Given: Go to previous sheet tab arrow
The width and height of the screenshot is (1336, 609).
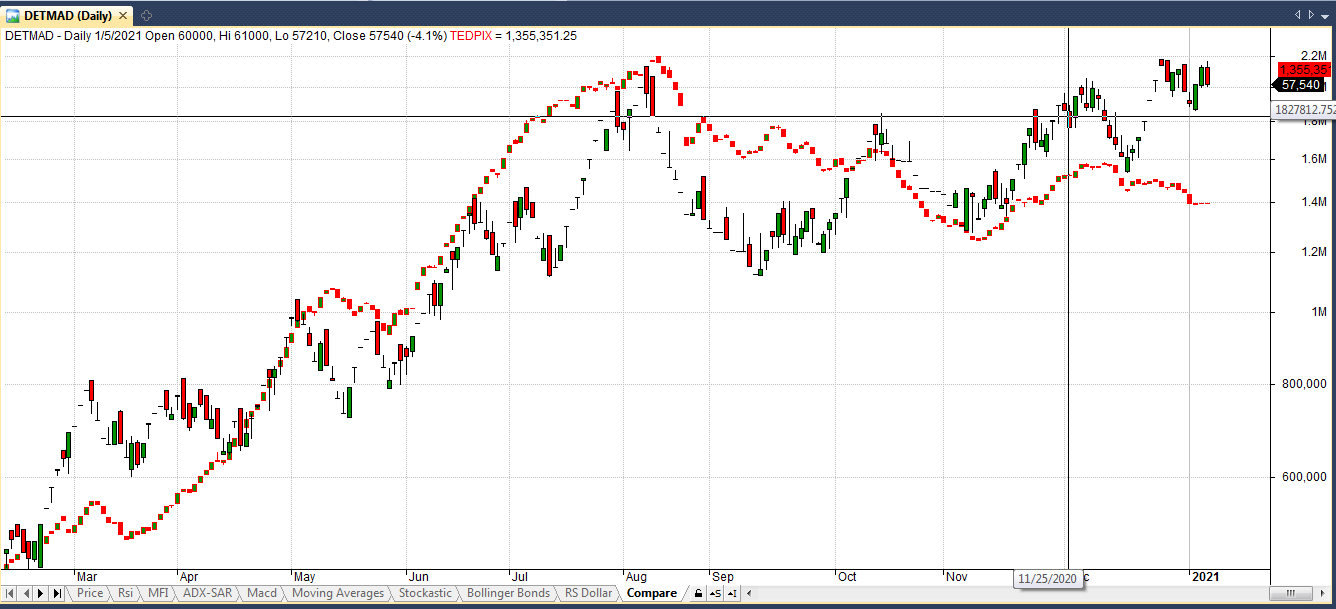Looking at the screenshot, I should [26, 594].
